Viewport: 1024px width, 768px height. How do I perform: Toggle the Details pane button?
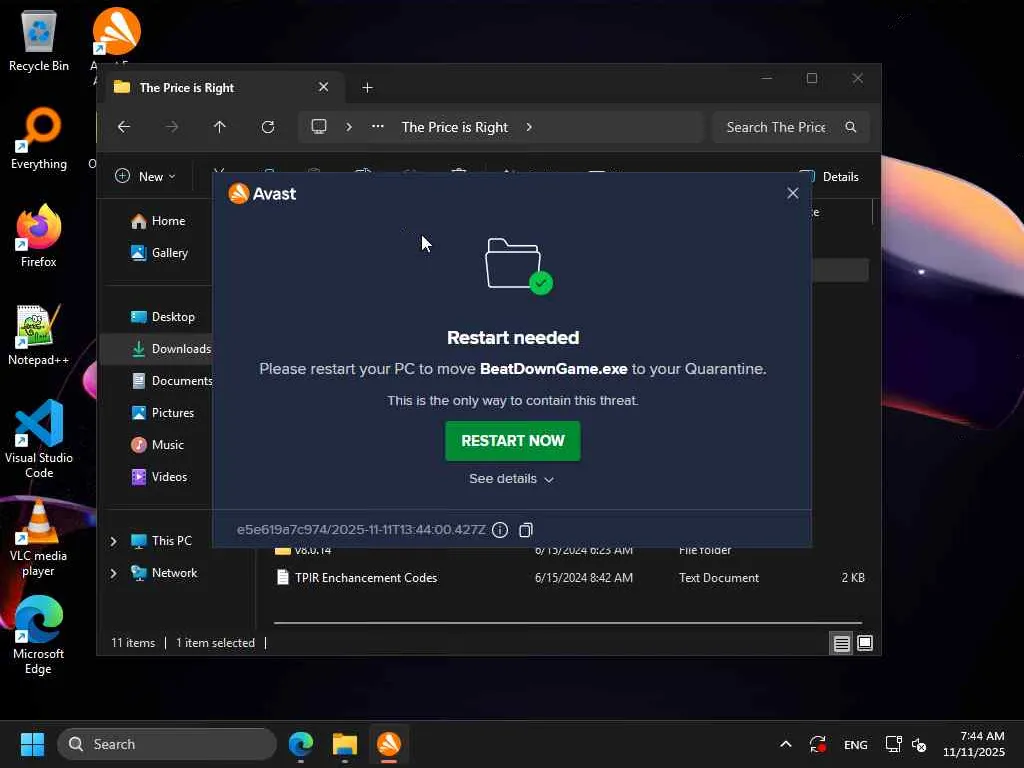pyautogui.click(x=829, y=177)
